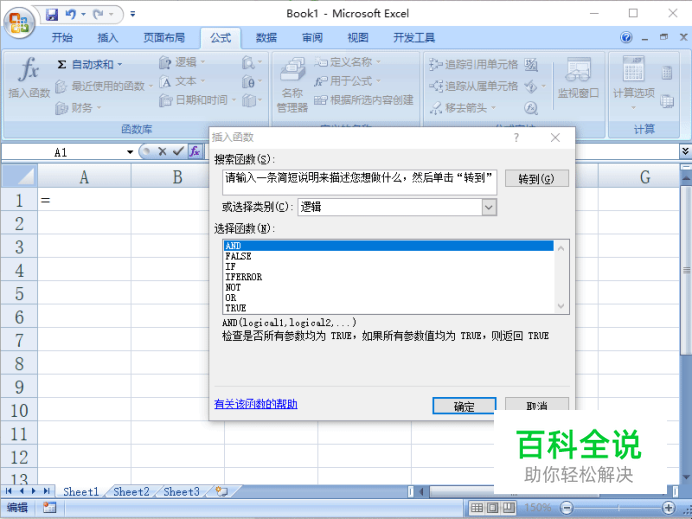Screen dimensions: 692x519
Task: Open 名称管理器 icon
Action: click(292, 85)
